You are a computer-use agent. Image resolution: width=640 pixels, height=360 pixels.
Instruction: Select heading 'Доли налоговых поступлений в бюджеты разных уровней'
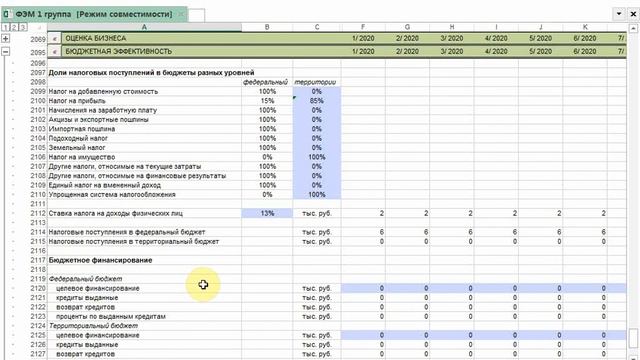[151, 73]
